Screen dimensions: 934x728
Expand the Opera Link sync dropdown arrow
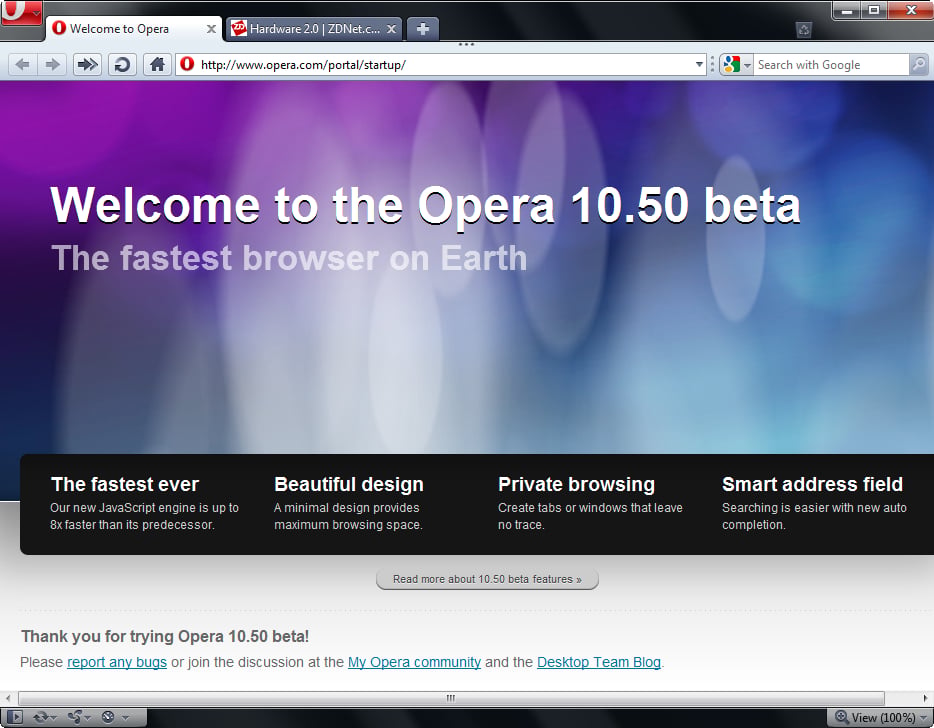tap(54, 718)
